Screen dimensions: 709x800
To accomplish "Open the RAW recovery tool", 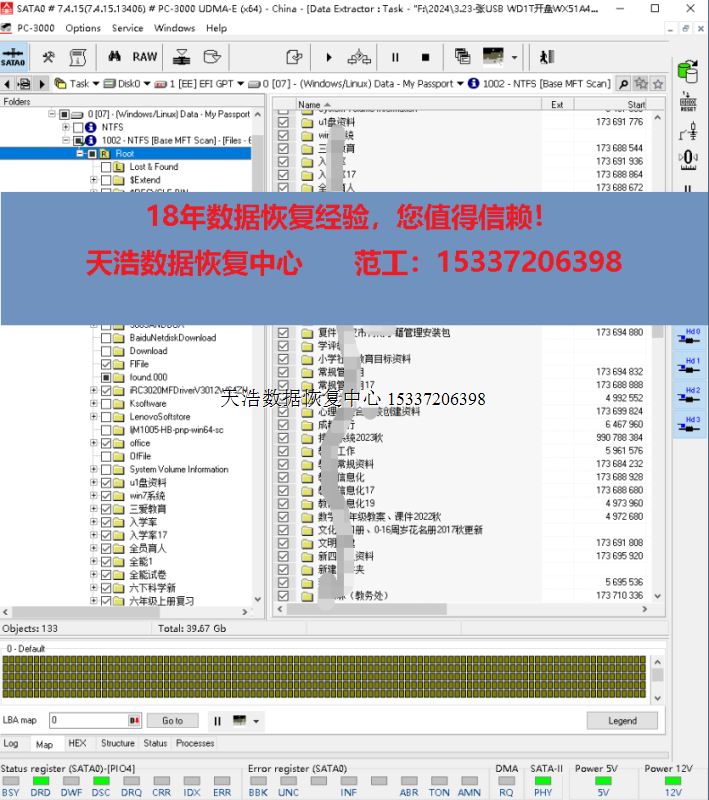I will coord(145,57).
